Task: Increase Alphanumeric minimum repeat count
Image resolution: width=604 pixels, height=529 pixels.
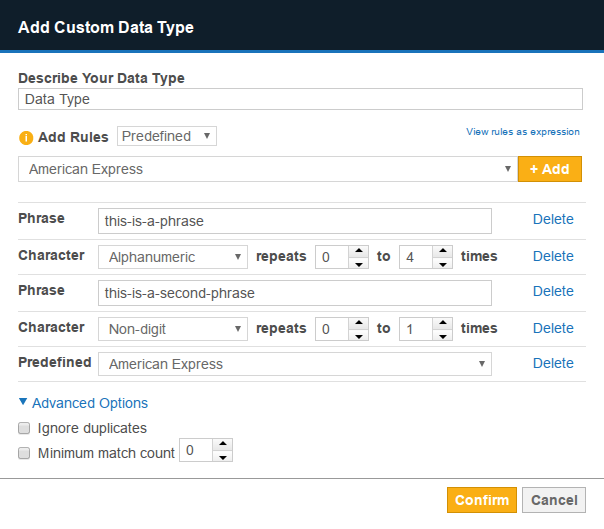Action: tap(358, 251)
